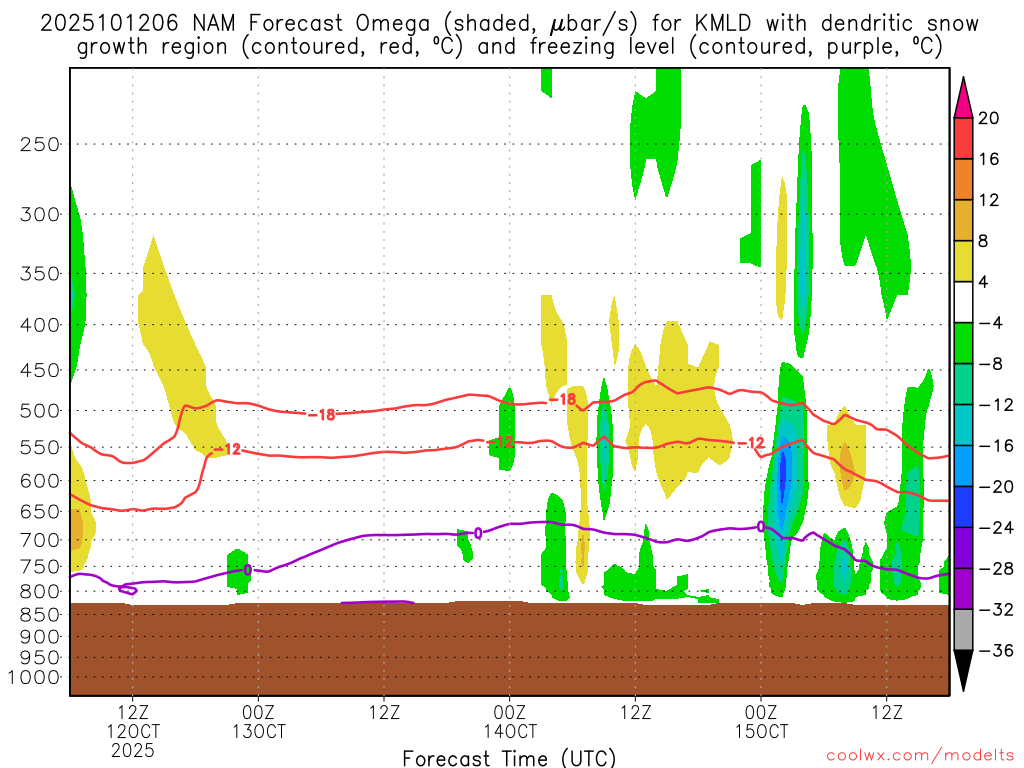Click the 13OCT date label

click(259, 731)
